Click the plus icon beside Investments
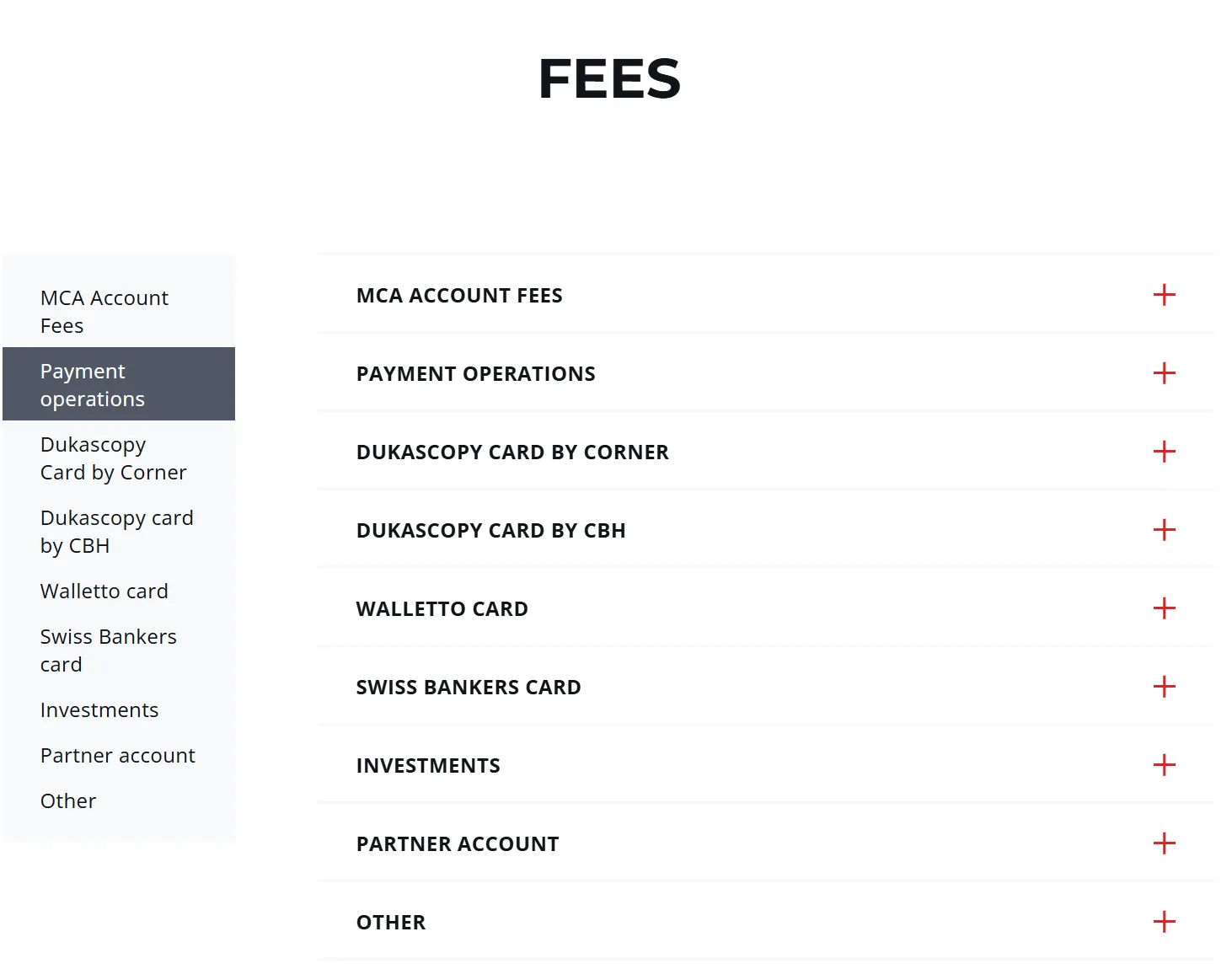The width and height of the screenshot is (1232, 969). [x=1164, y=765]
